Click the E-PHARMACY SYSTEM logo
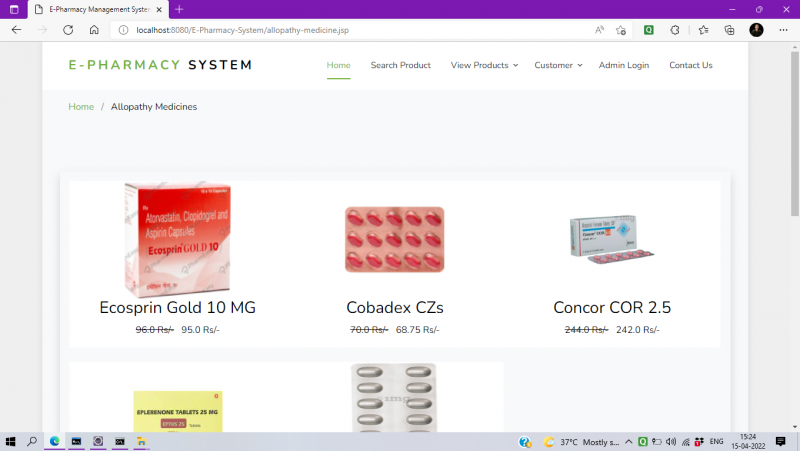 pos(160,65)
